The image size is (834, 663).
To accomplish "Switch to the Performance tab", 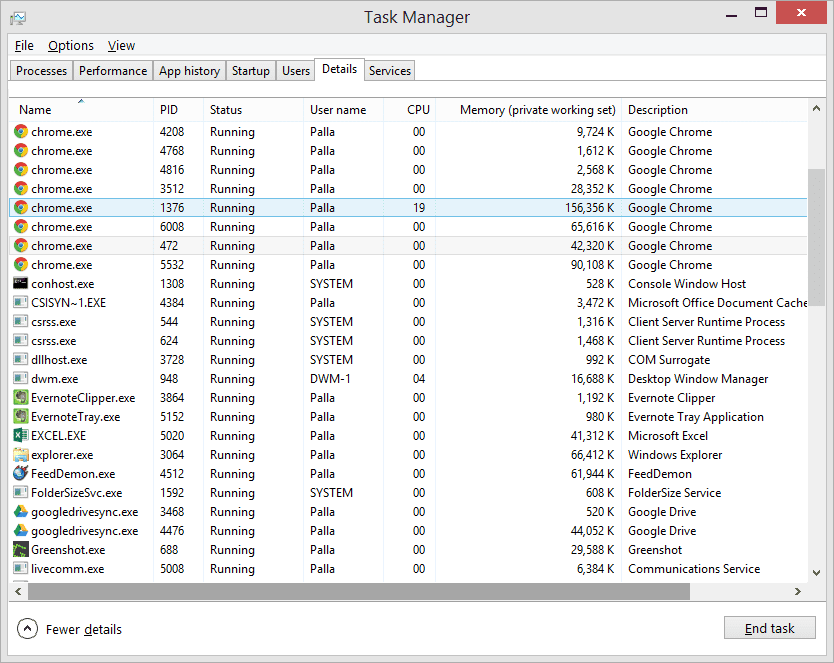I will pyautogui.click(x=113, y=71).
